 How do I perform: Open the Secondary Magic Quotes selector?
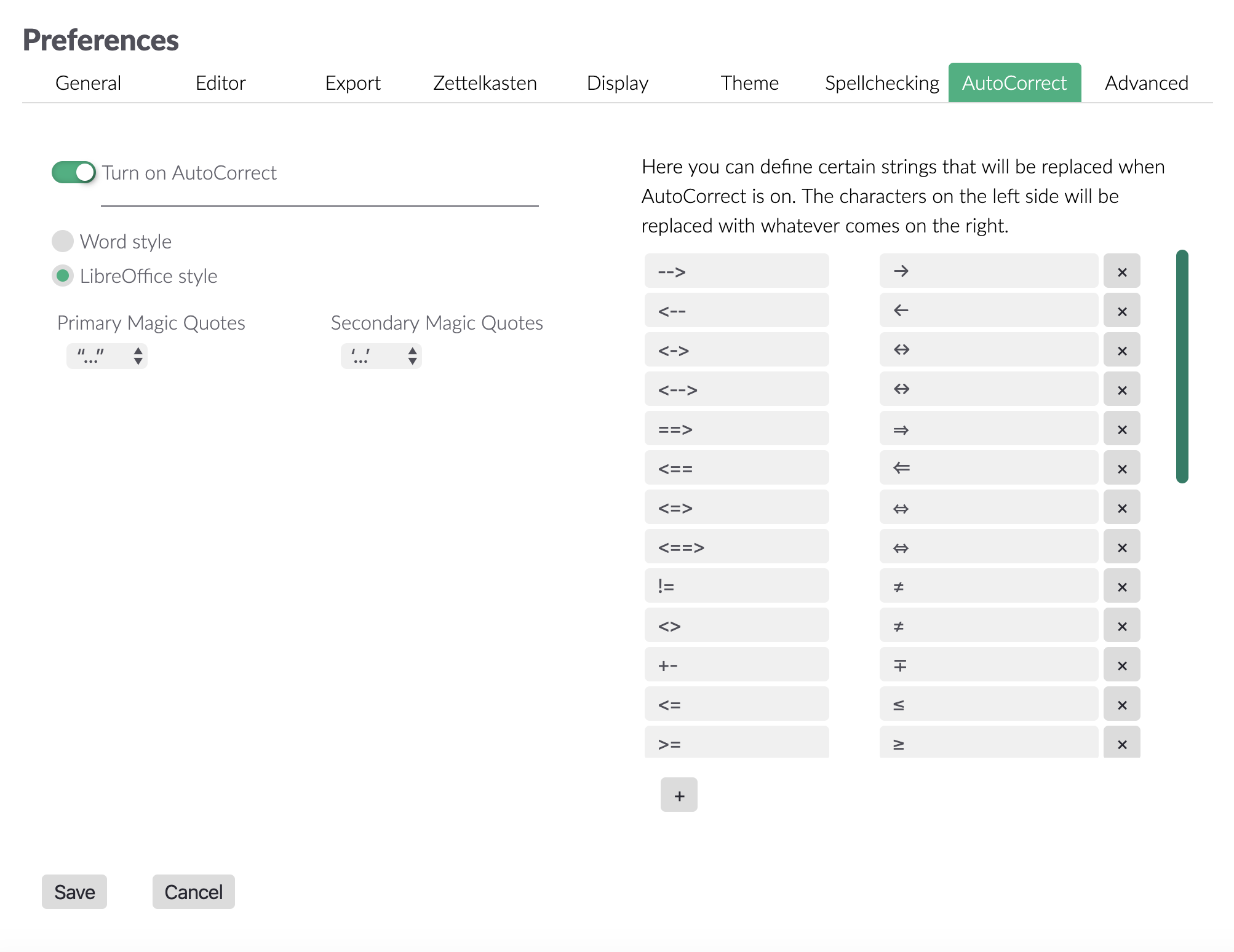[381, 355]
